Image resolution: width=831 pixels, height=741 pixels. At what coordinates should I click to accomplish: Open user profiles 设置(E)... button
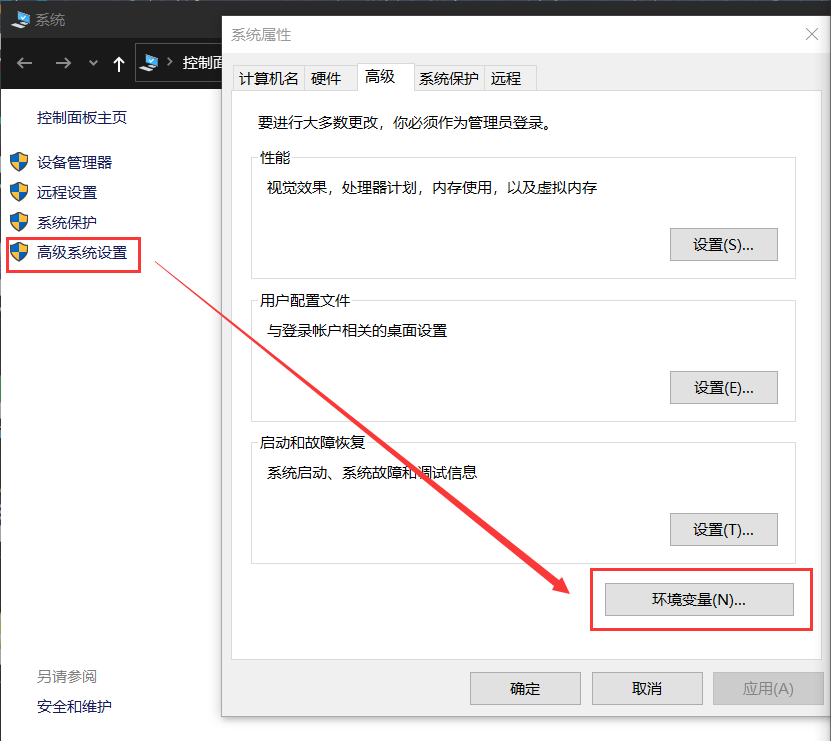(x=723, y=388)
